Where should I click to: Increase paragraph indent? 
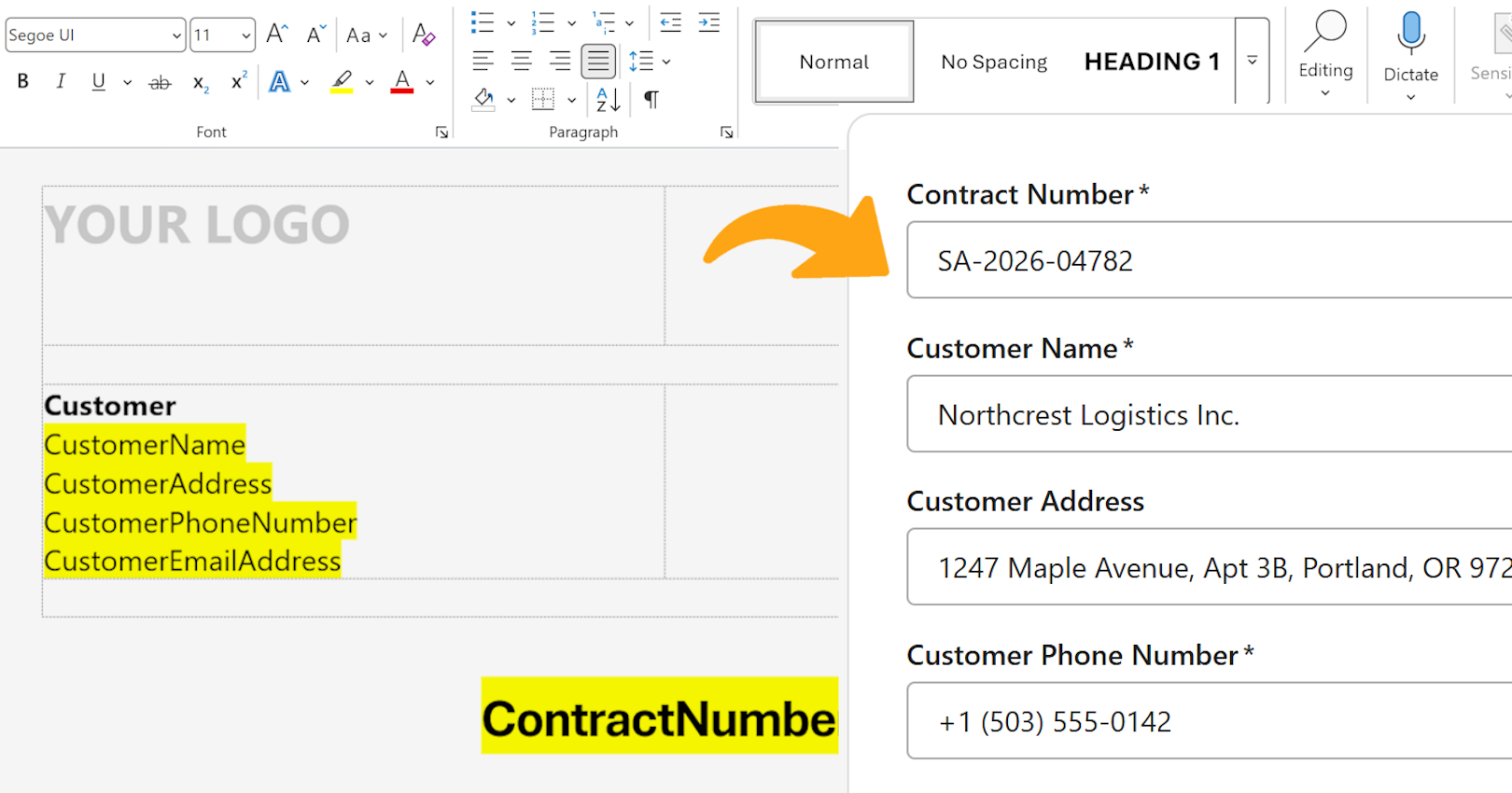coord(709,22)
